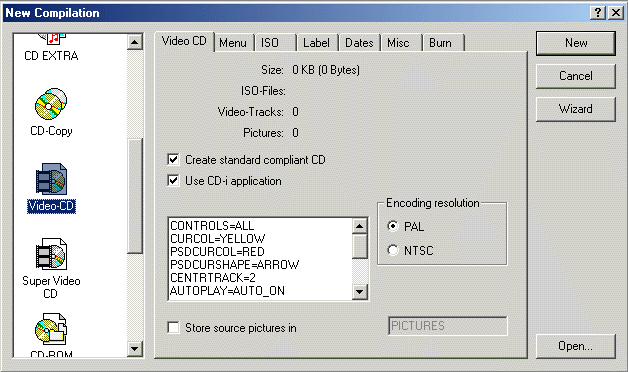This screenshot has height=372, width=628.
Task: Click the question mark help icon
Action: point(597,13)
